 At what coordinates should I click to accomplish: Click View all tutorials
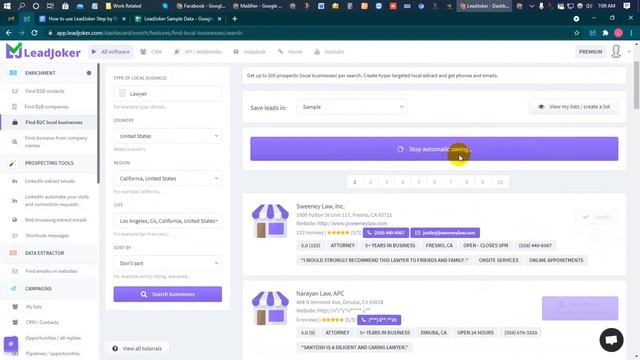click(x=138, y=349)
